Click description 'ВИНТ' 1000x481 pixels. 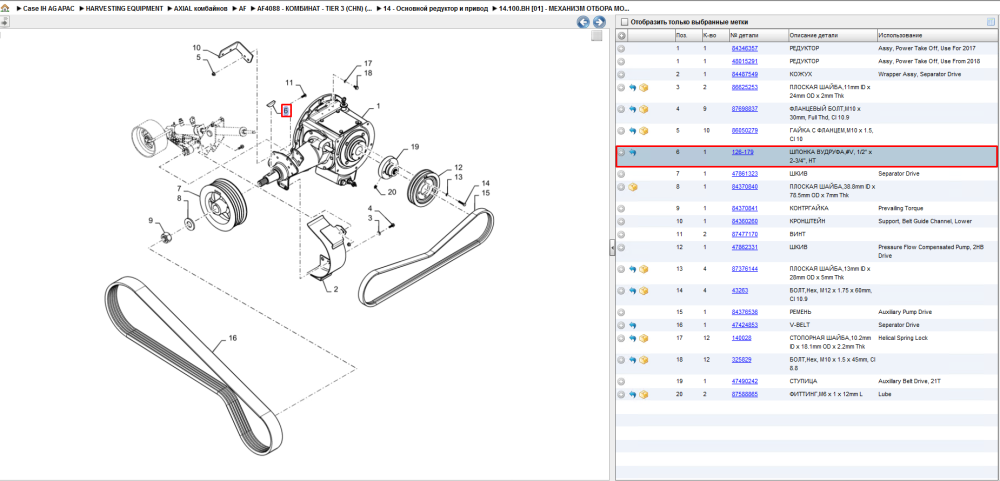pyautogui.click(x=798, y=235)
